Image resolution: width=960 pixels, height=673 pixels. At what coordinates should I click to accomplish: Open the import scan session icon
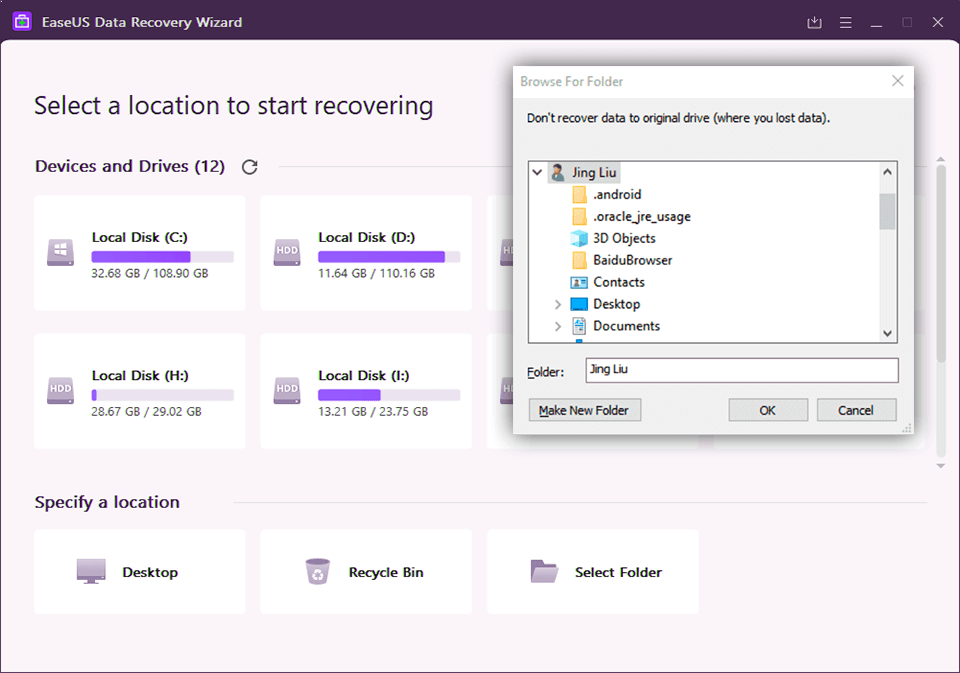pos(814,22)
